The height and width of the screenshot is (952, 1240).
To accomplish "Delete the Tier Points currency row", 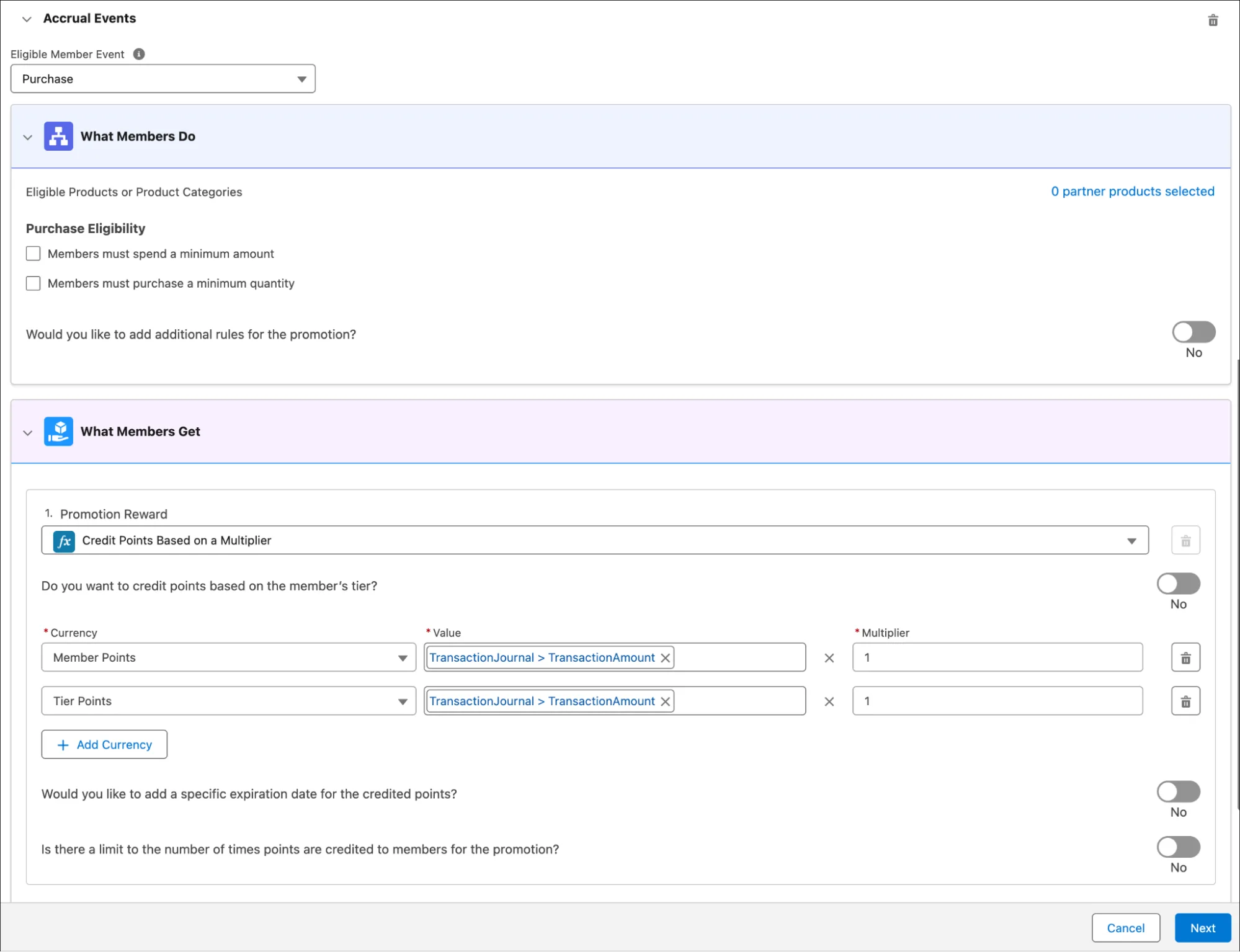I will point(1185,700).
